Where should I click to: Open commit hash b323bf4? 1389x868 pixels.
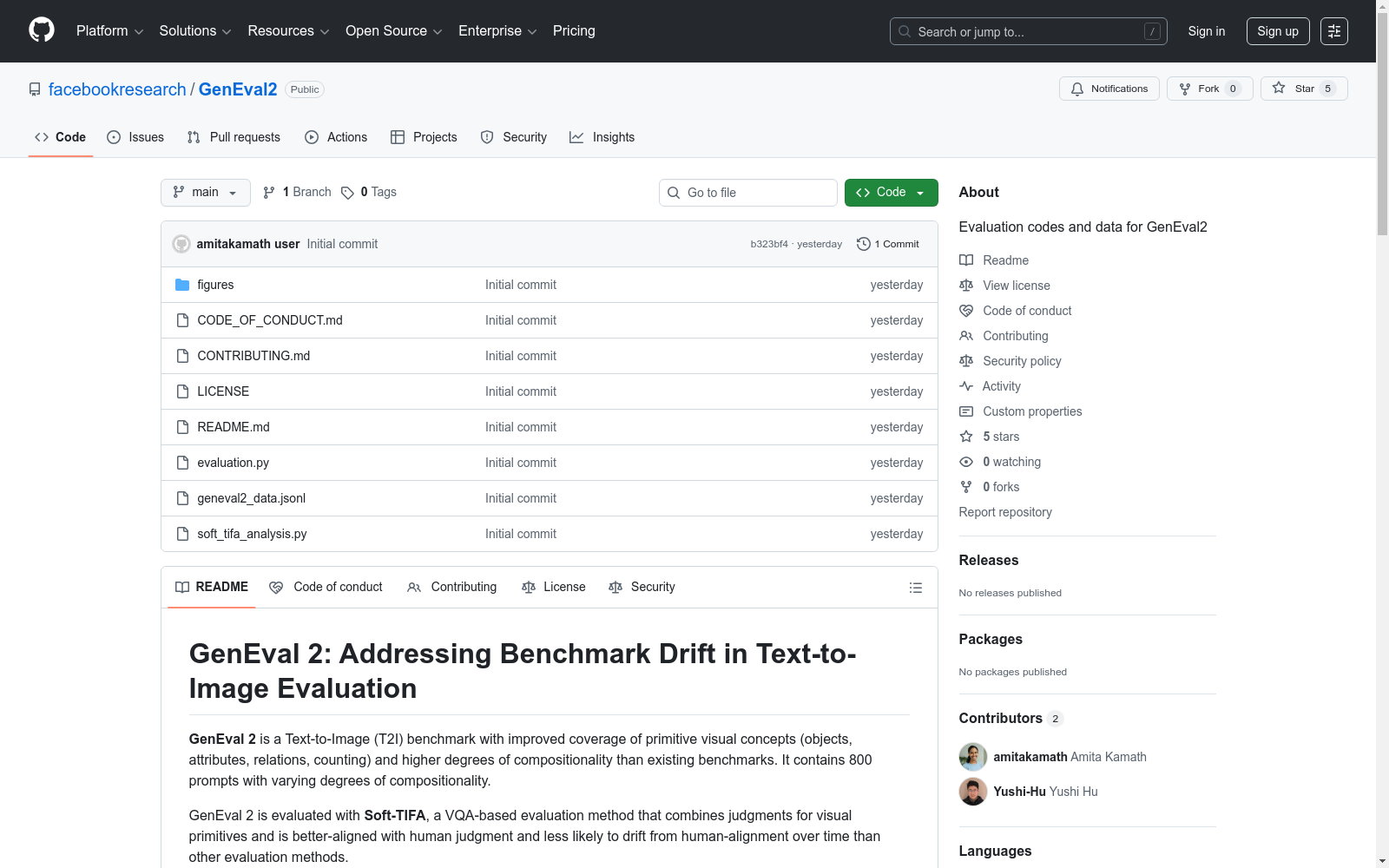pyautogui.click(x=769, y=244)
